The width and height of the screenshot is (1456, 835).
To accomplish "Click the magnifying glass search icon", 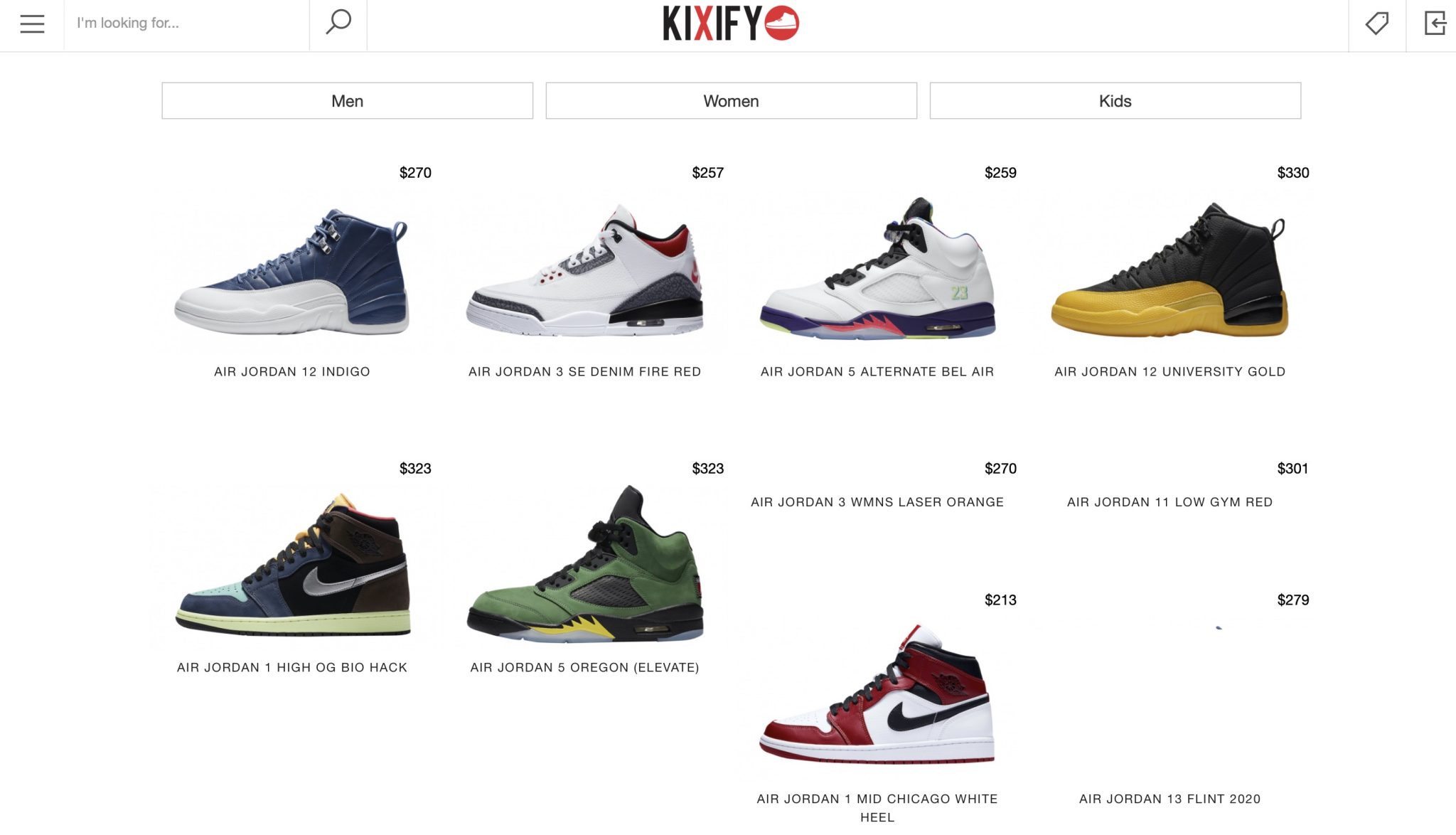I will (338, 22).
